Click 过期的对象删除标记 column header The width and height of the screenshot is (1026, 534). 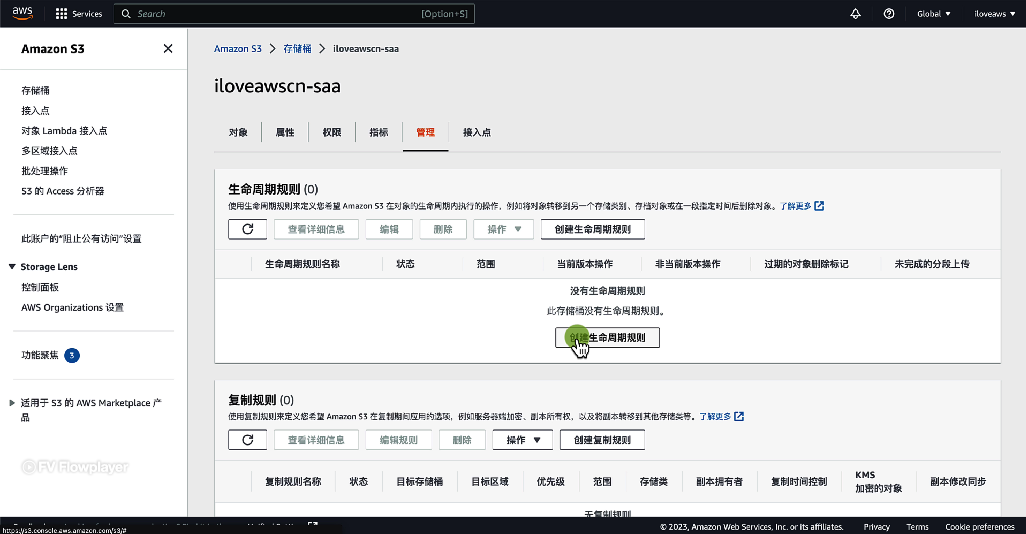[x=806, y=264]
